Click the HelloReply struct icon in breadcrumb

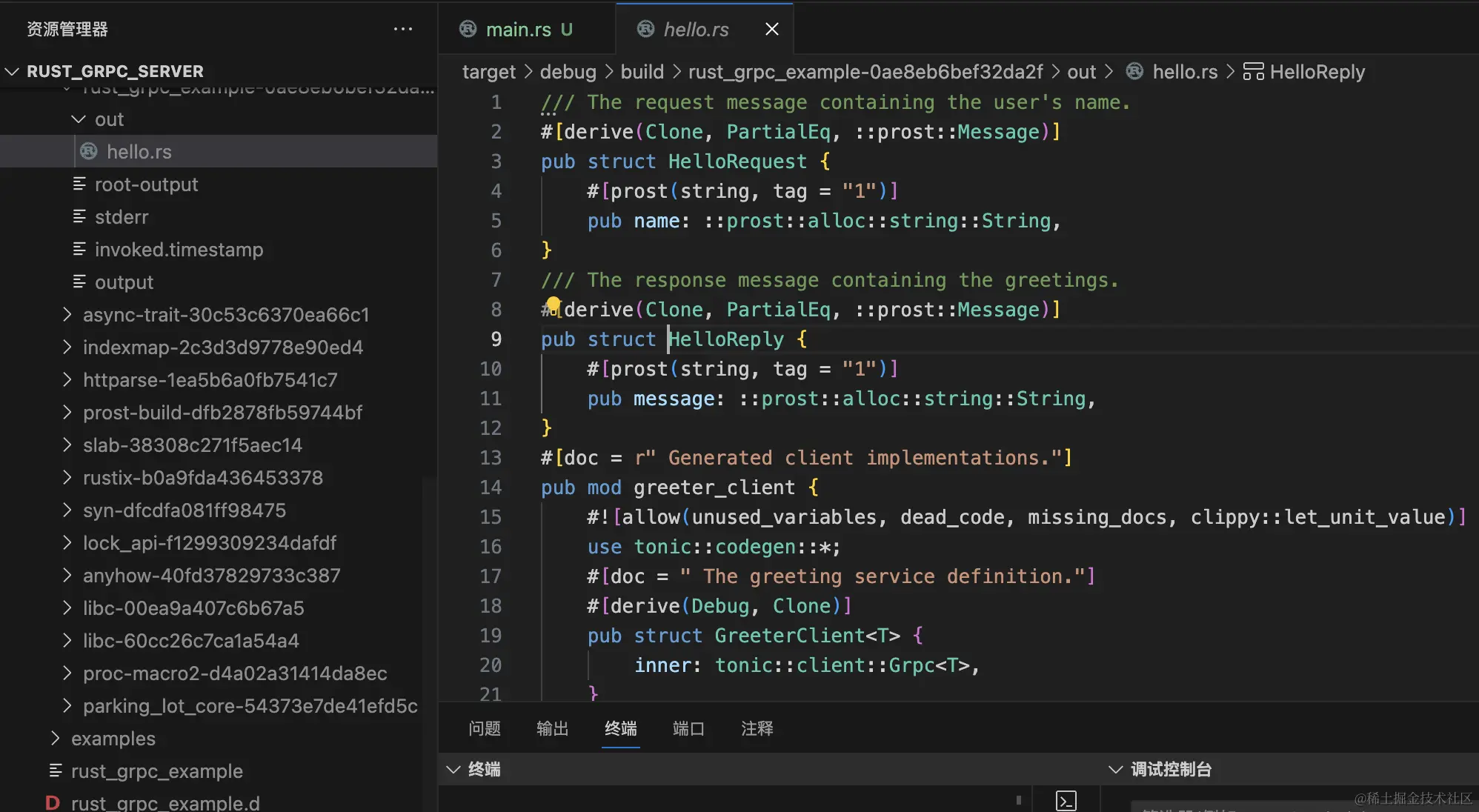[1253, 72]
